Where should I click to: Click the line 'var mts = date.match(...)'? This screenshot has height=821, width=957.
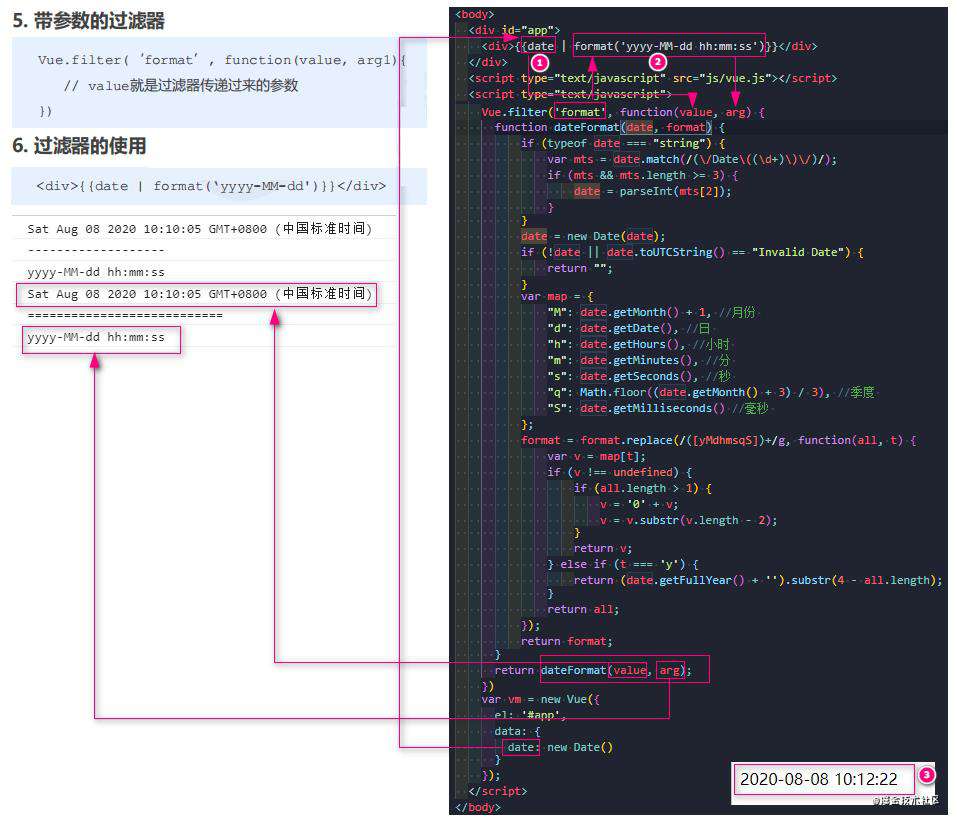click(692, 159)
